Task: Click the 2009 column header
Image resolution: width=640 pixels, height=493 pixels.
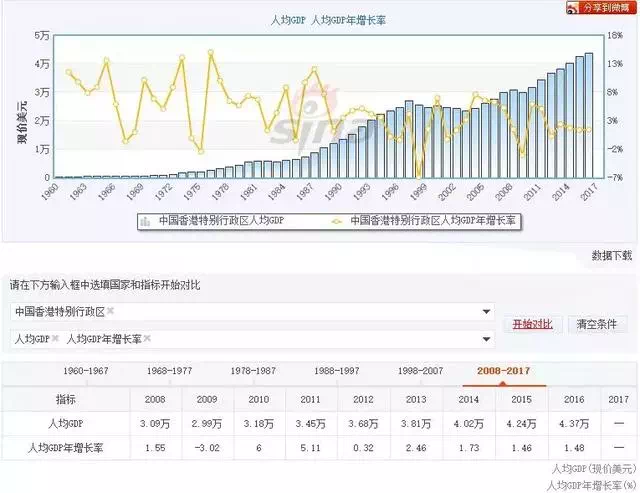Action: pos(207,399)
